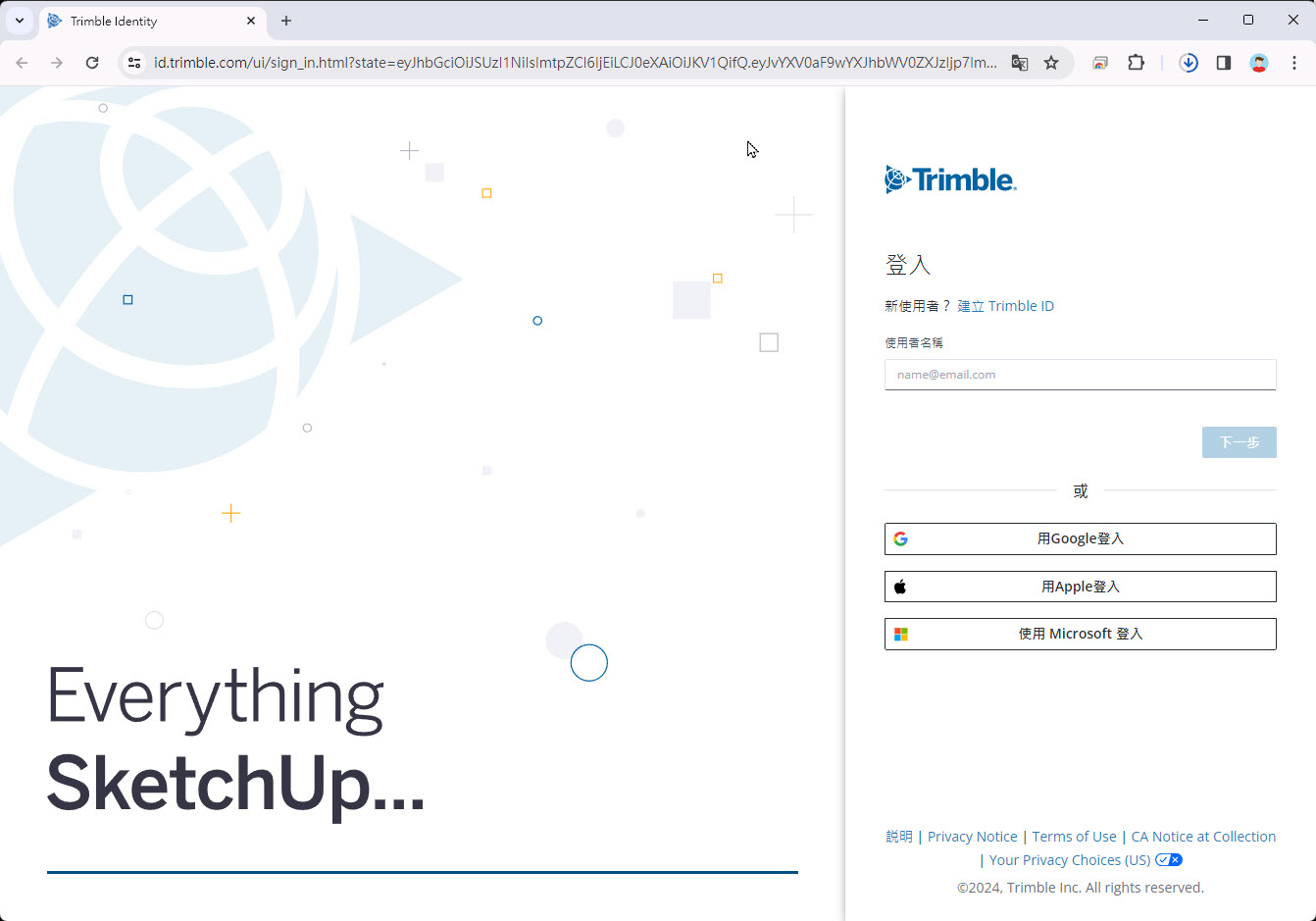Viewport: 1316px width, 921px height.
Task: Open the extensions puzzle icon
Action: point(1136,63)
